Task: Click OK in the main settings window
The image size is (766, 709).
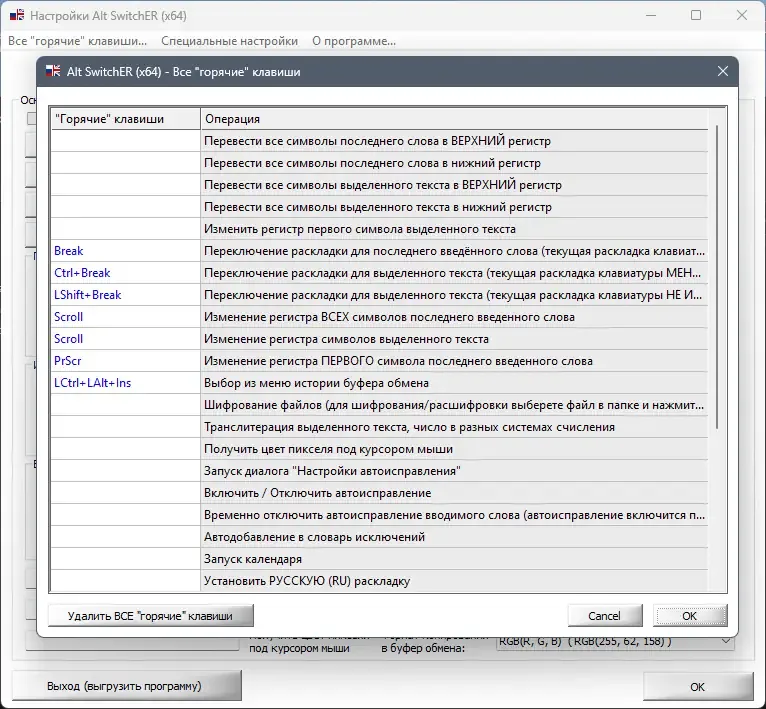Action: pos(697,687)
